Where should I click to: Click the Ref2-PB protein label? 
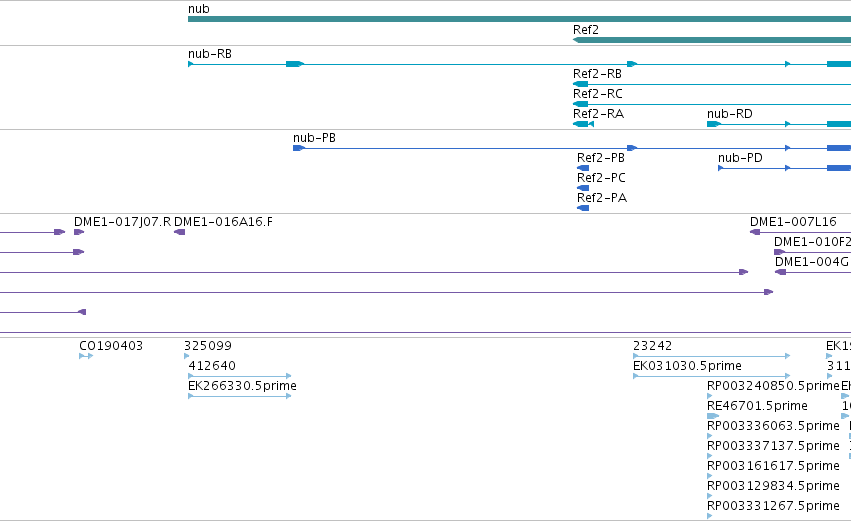(601, 158)
